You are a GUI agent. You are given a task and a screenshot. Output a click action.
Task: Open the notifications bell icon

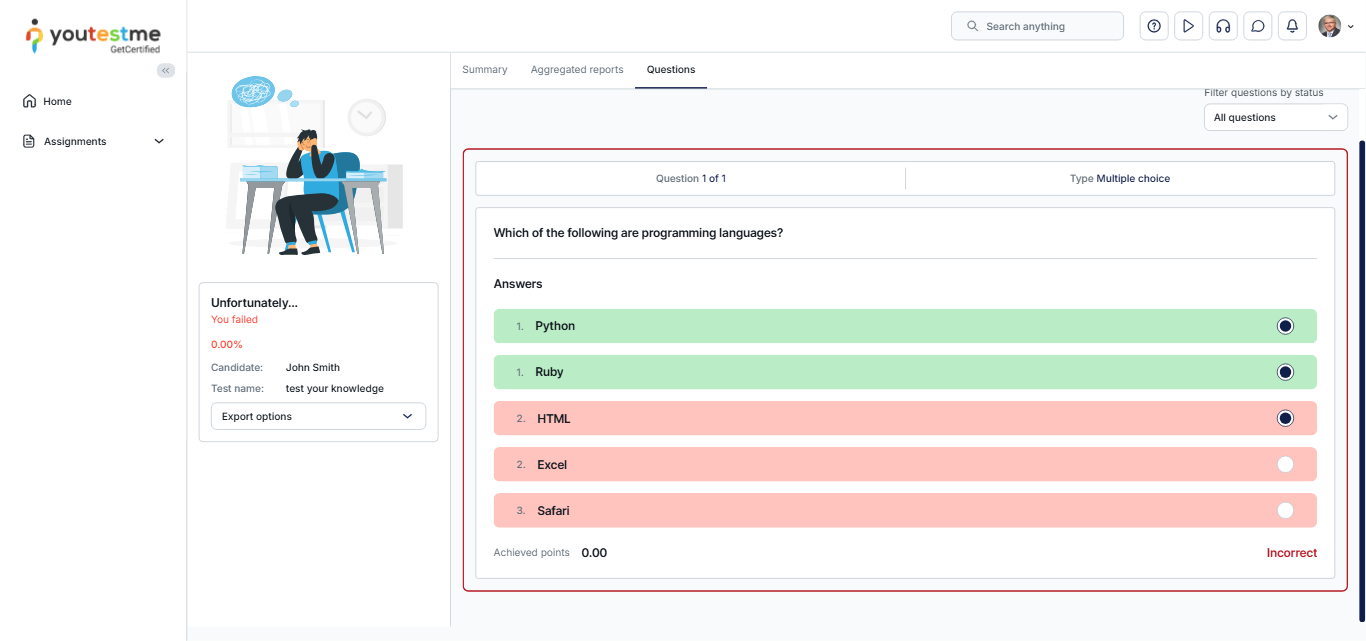point(1292,26)
